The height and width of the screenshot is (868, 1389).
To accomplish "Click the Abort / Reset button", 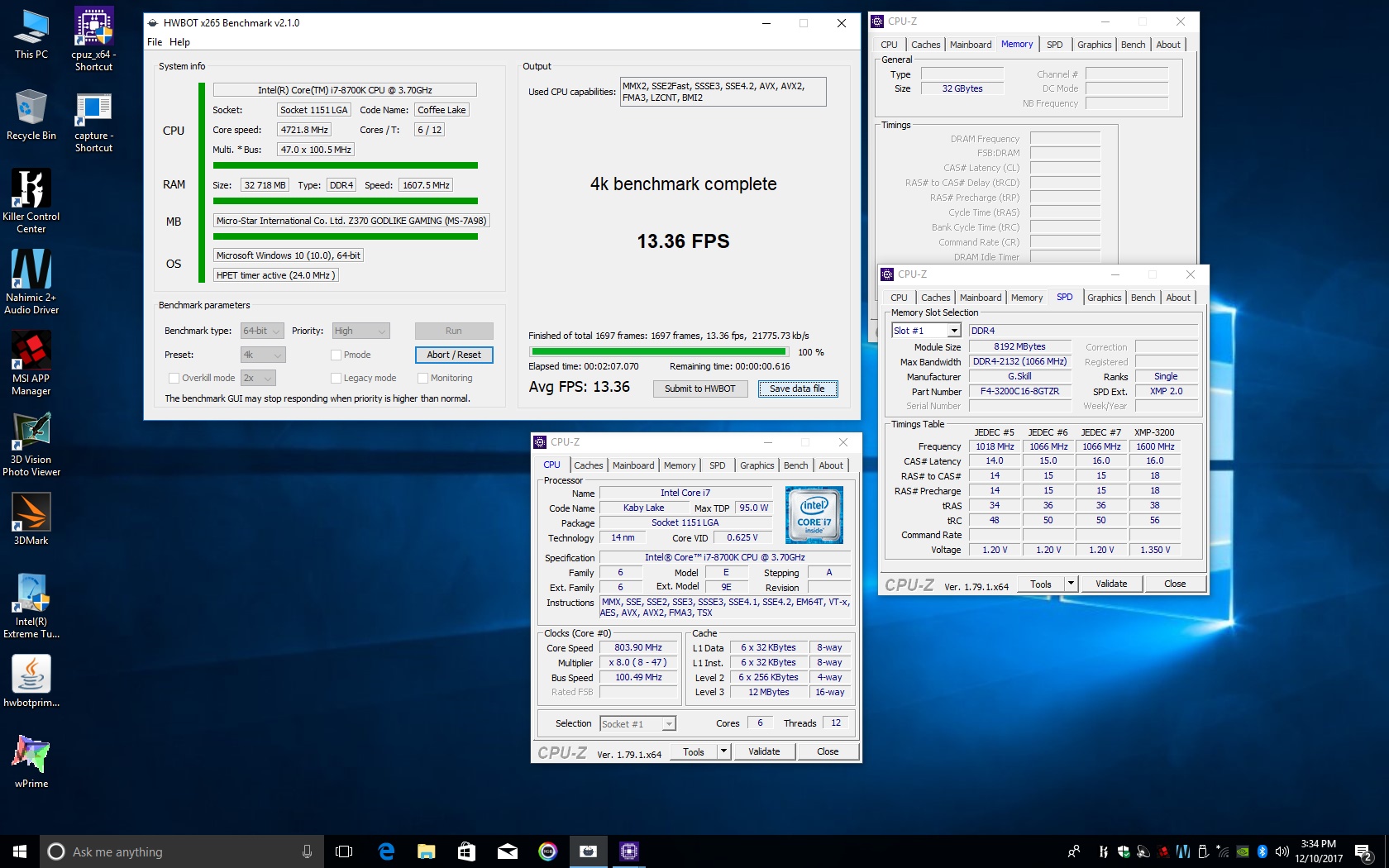I will pos(454,355).
